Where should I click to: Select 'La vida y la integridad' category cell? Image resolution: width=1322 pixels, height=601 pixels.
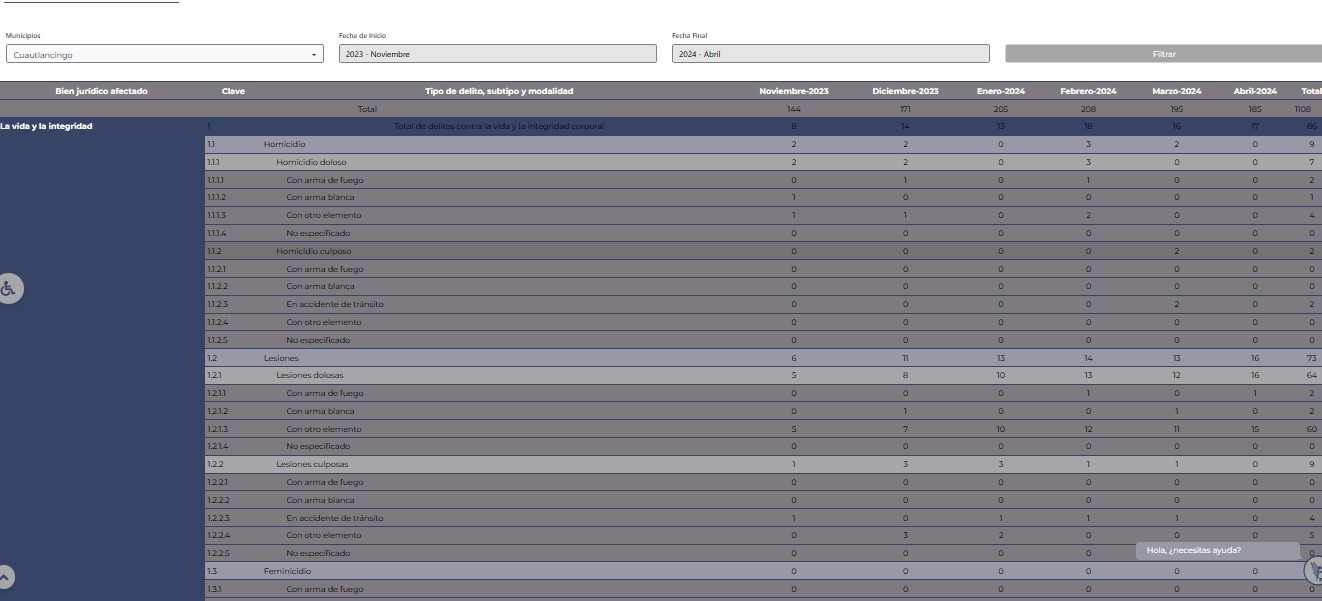coord(47,126)
